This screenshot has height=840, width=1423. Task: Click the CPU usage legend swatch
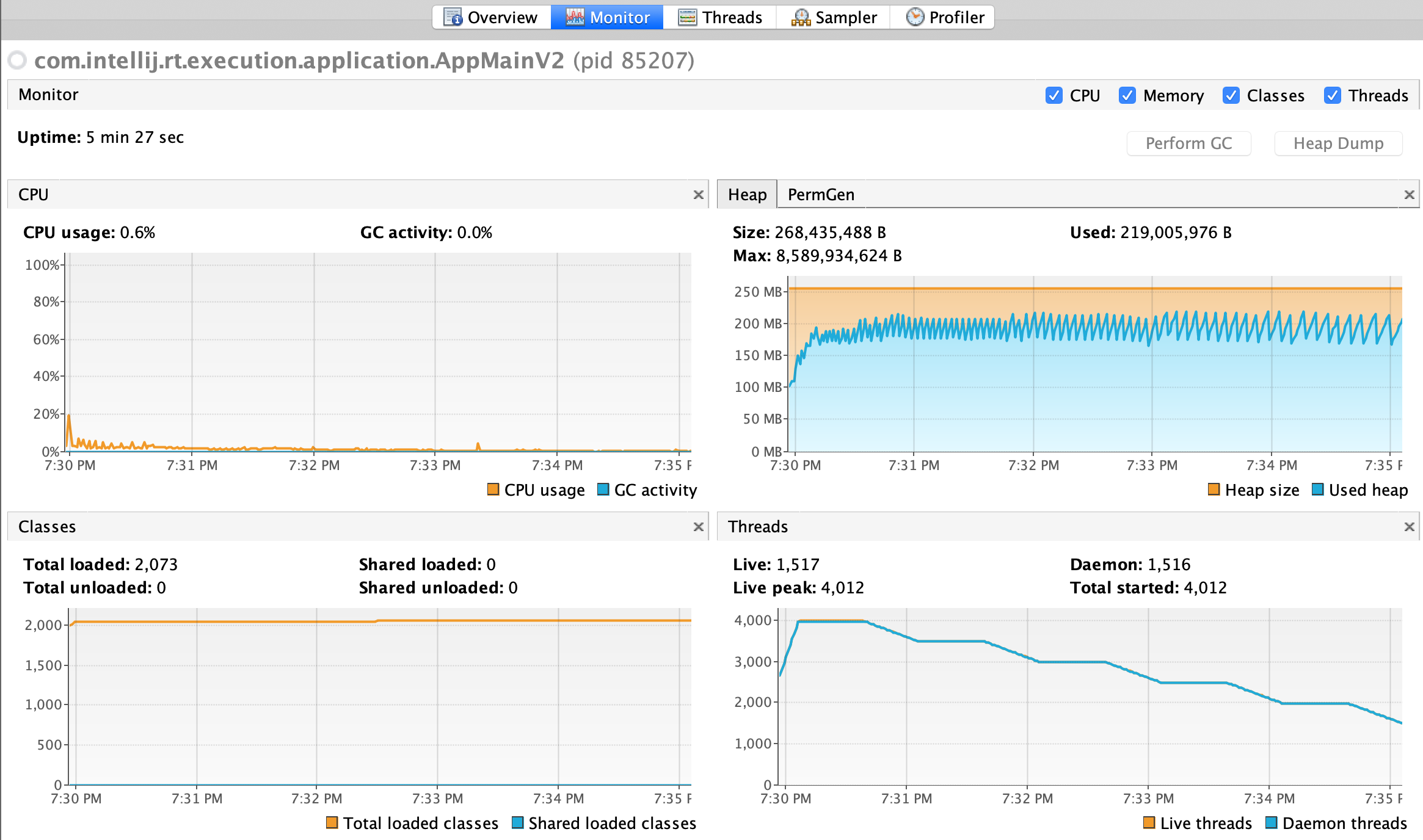[493, 490]
